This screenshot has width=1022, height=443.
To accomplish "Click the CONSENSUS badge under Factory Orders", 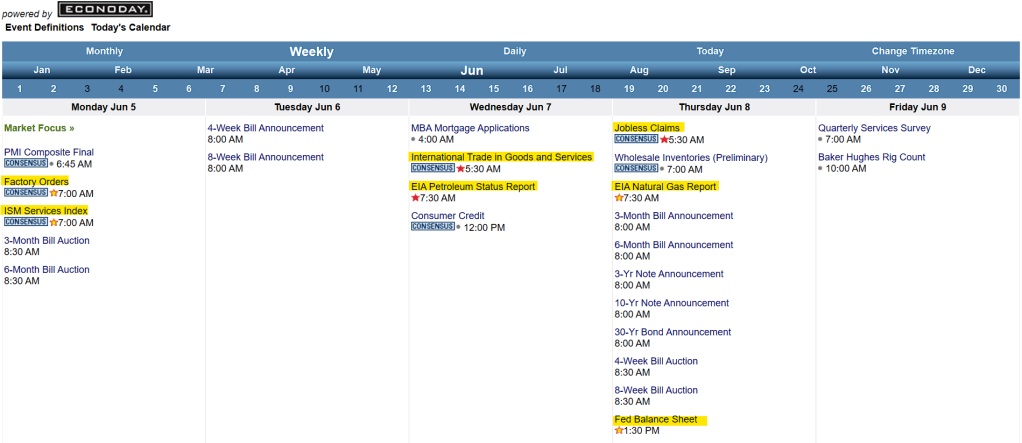I will pyautogui.click(x=26, y=193).
